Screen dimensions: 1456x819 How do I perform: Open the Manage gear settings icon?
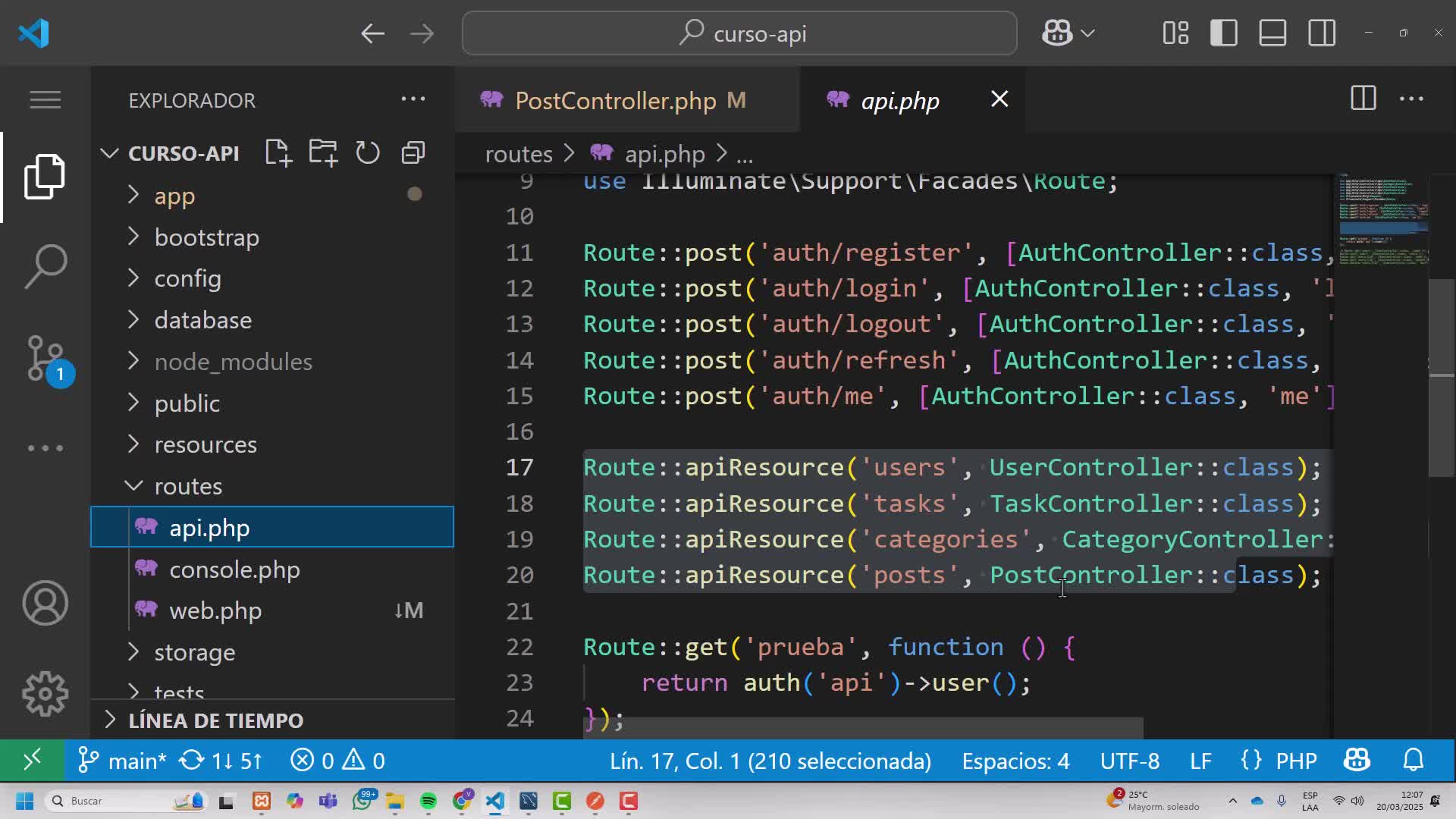[45, 693]
